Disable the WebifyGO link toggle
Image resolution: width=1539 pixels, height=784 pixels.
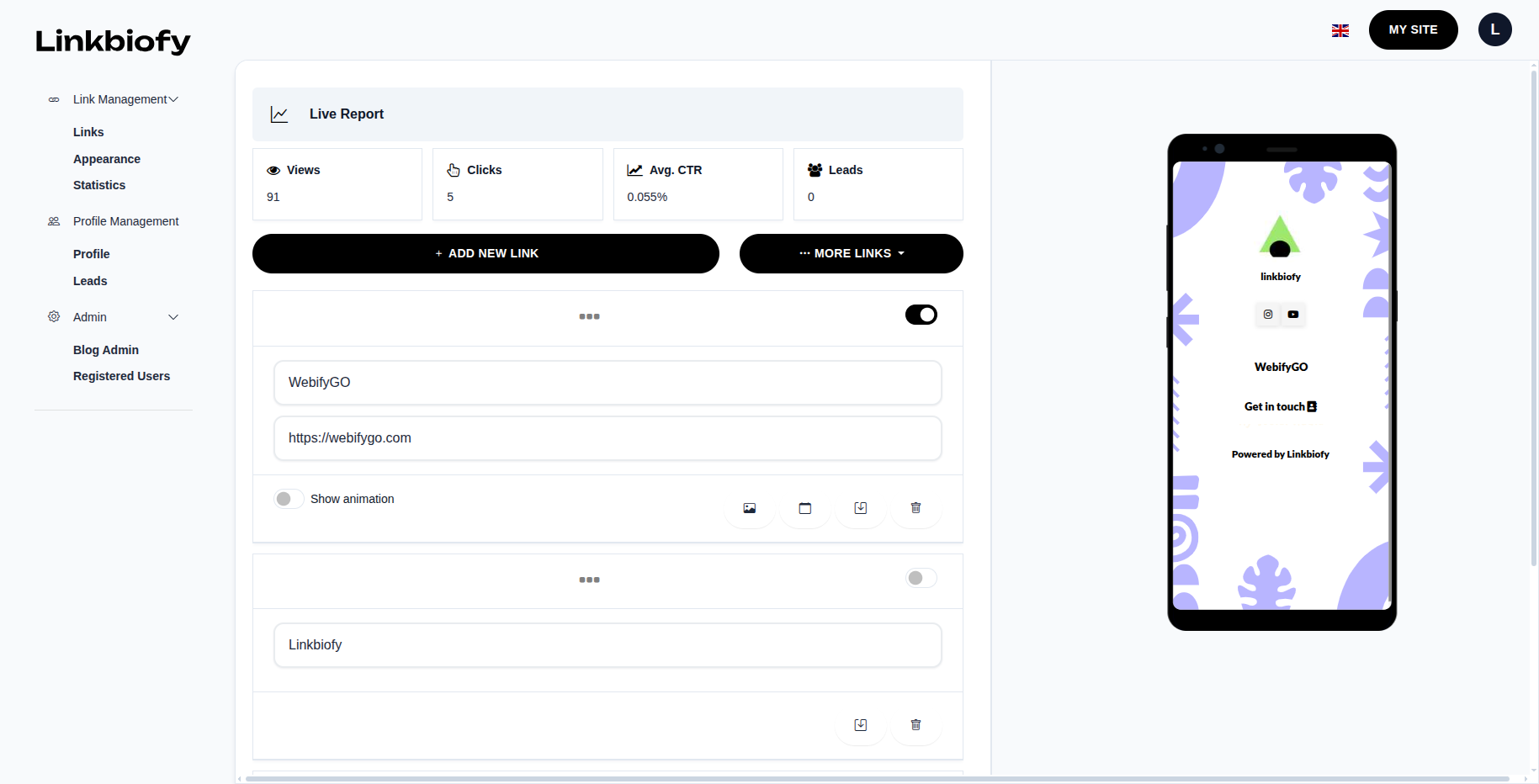coord(921,315)
